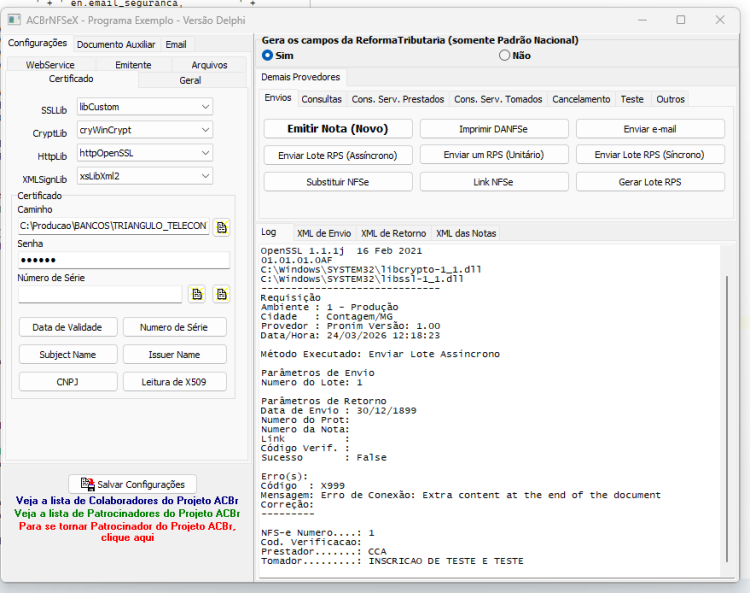Viewport: 750px width, 593px height.
Task: Switch to the Consultas tab
Action: point(321,99)
